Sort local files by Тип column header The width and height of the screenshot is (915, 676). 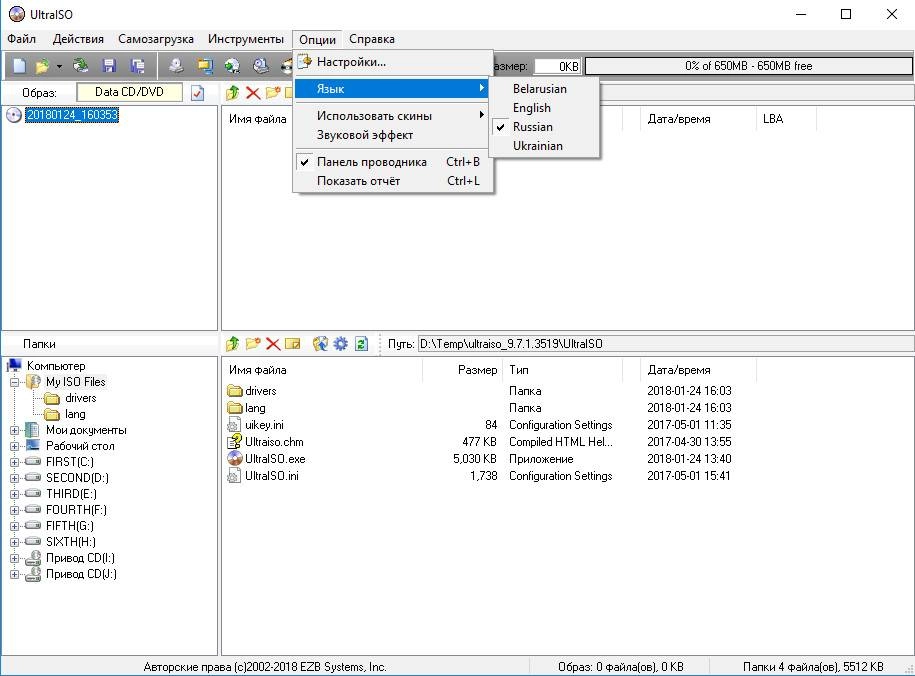[x=562, y=370]
